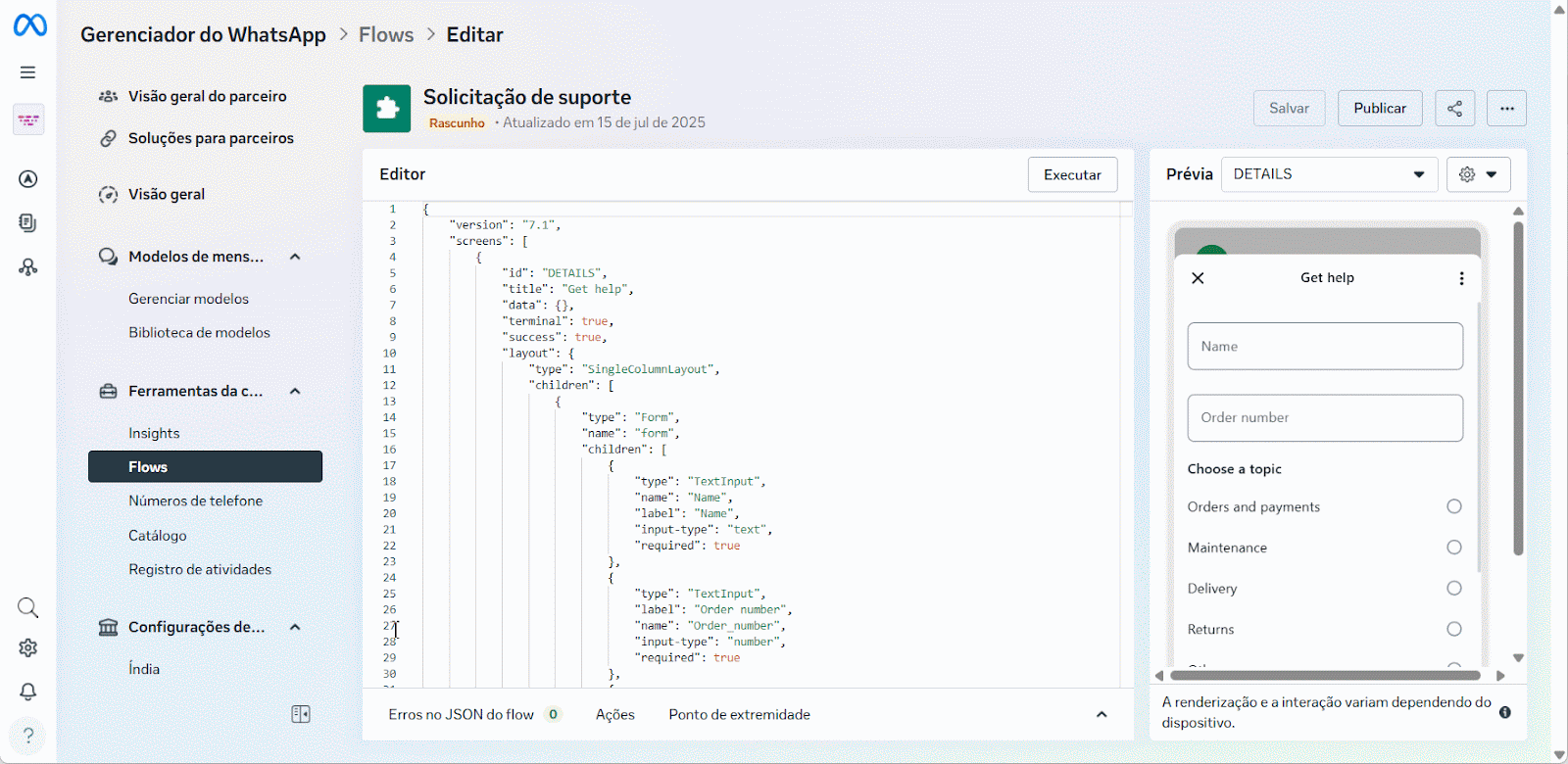The image size is (1568, 764).
Task: Click the preview vertical scrollbar
Action: (1518, 389)
